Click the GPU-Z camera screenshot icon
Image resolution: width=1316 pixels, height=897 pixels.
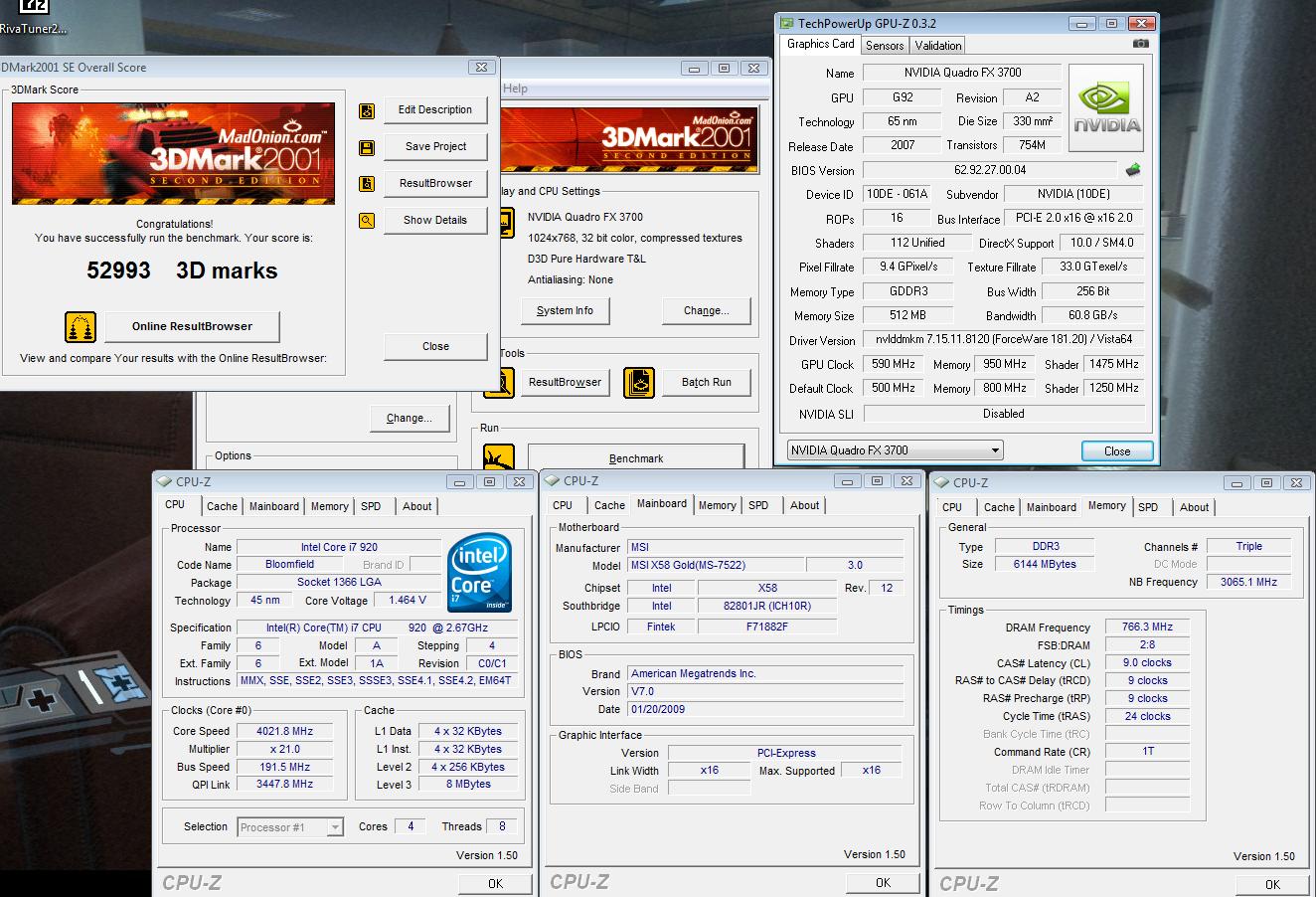(x=1141, y=44)
